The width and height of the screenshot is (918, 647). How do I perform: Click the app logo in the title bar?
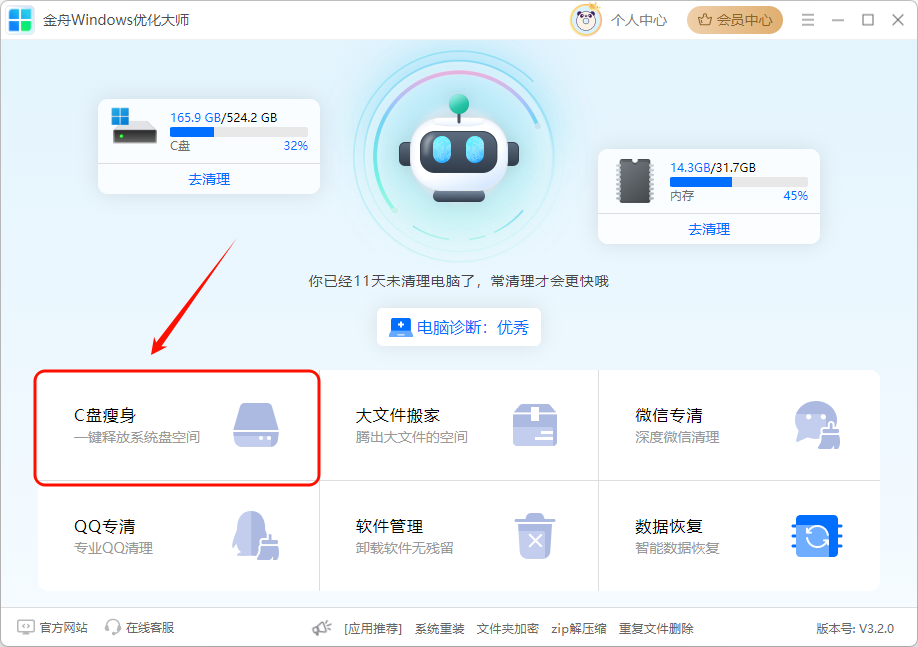pos(20,19)
